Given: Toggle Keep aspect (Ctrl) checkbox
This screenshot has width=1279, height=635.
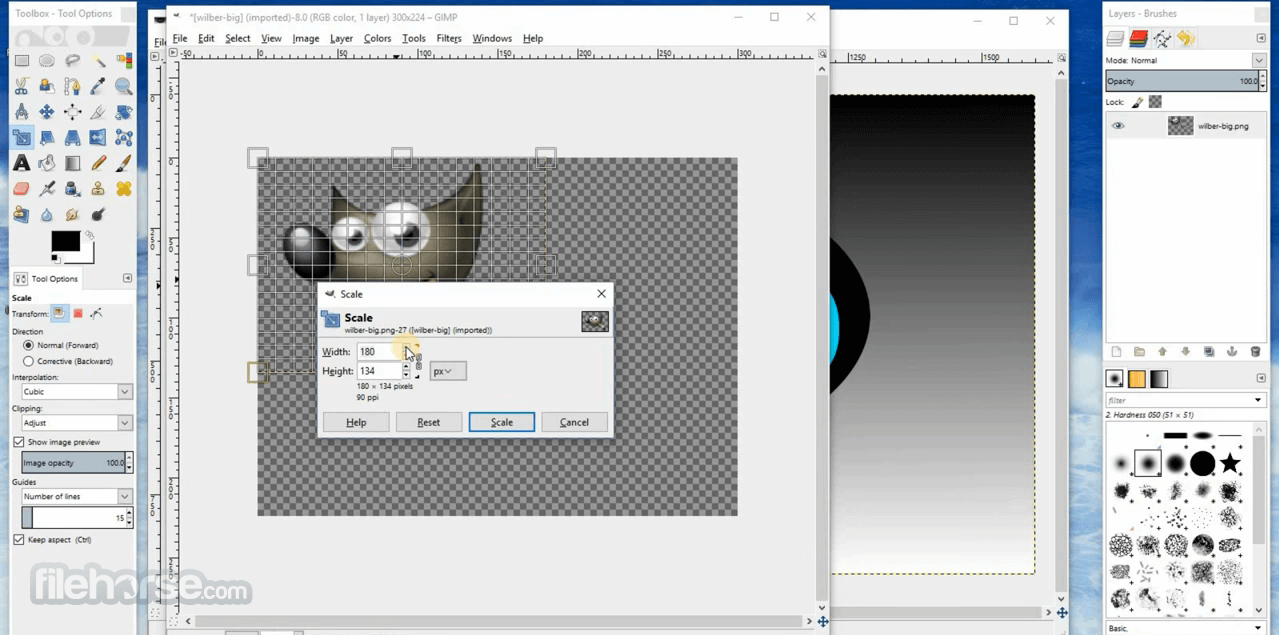Looking at the screenshot, I should coord(19,540).
